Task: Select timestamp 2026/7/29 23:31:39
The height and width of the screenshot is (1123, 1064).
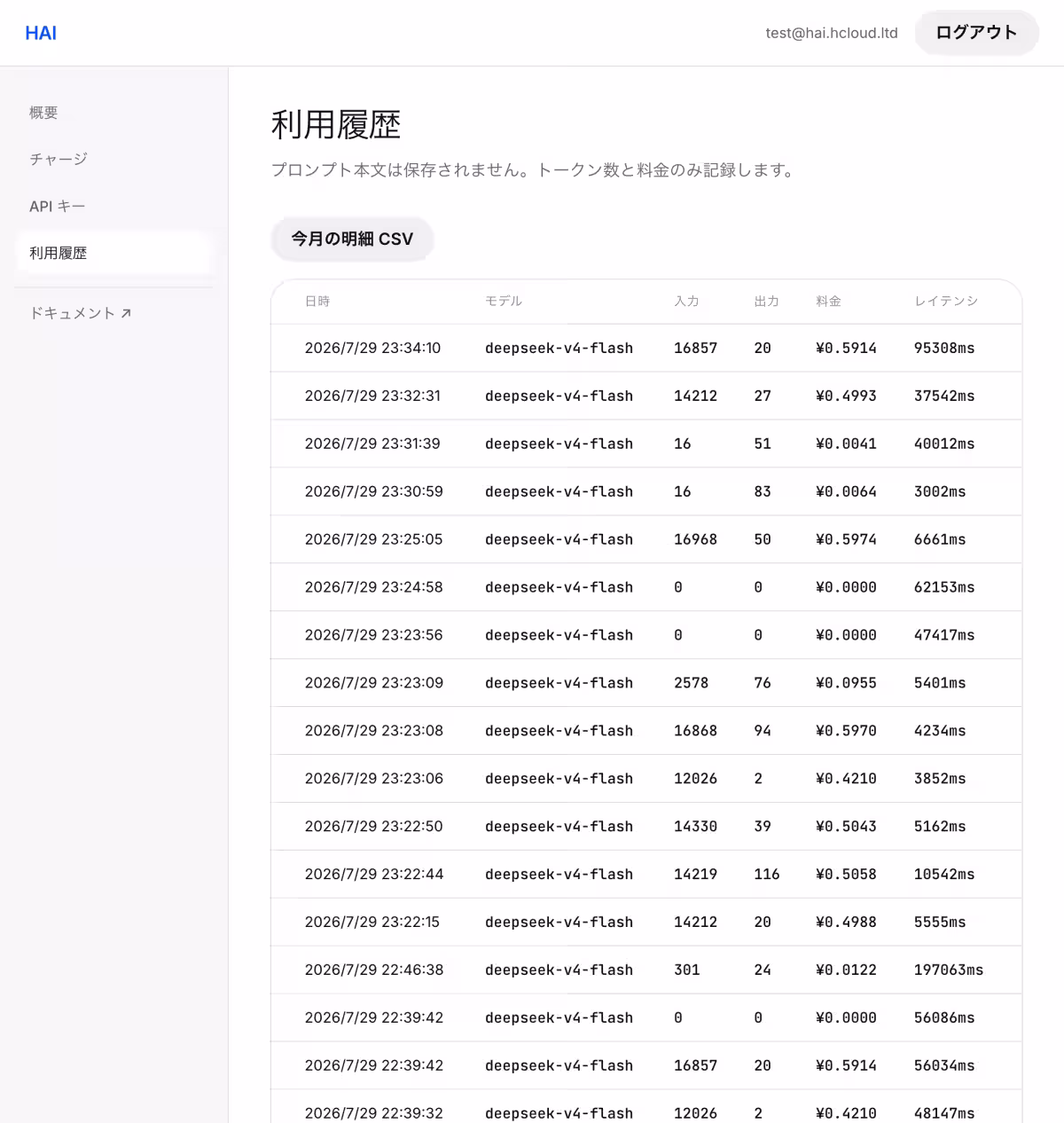Action: pyautogui.click(x=372, y=444)
